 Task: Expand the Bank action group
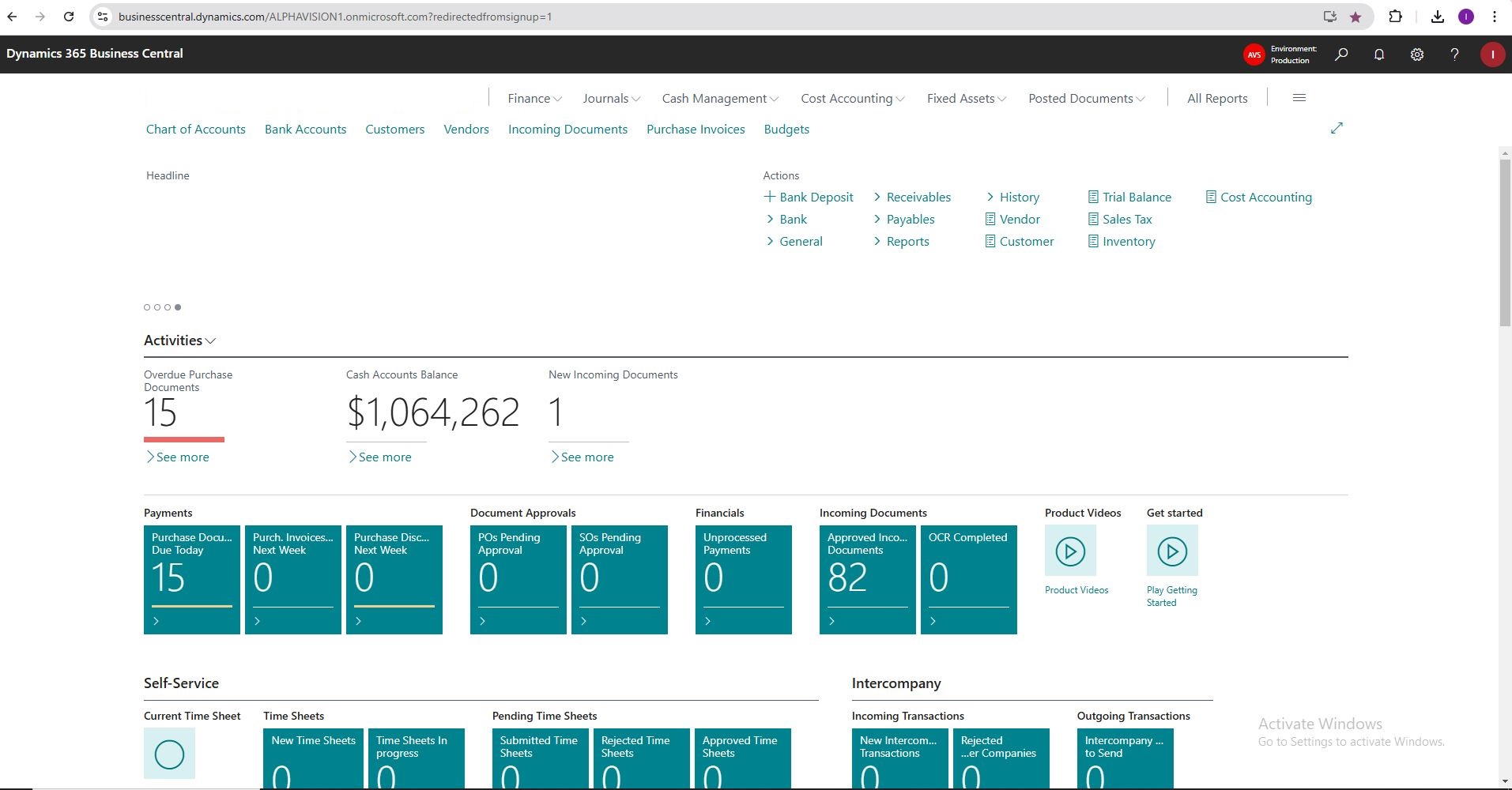[786, 219]
